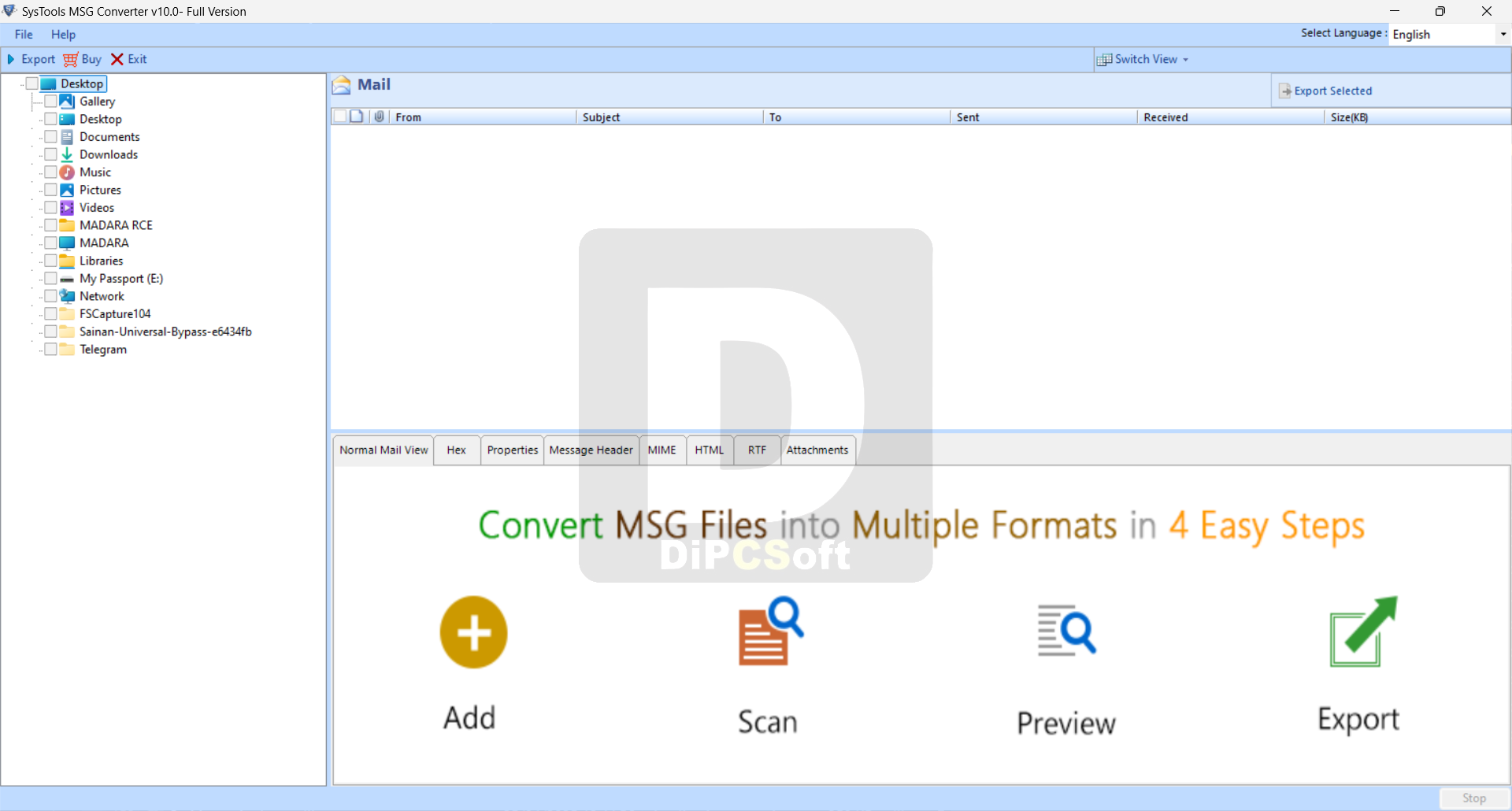The width and height of the screenshot is (1512, 811).
Task: Select the My Passport (E:) tree item
Action: 121,279
